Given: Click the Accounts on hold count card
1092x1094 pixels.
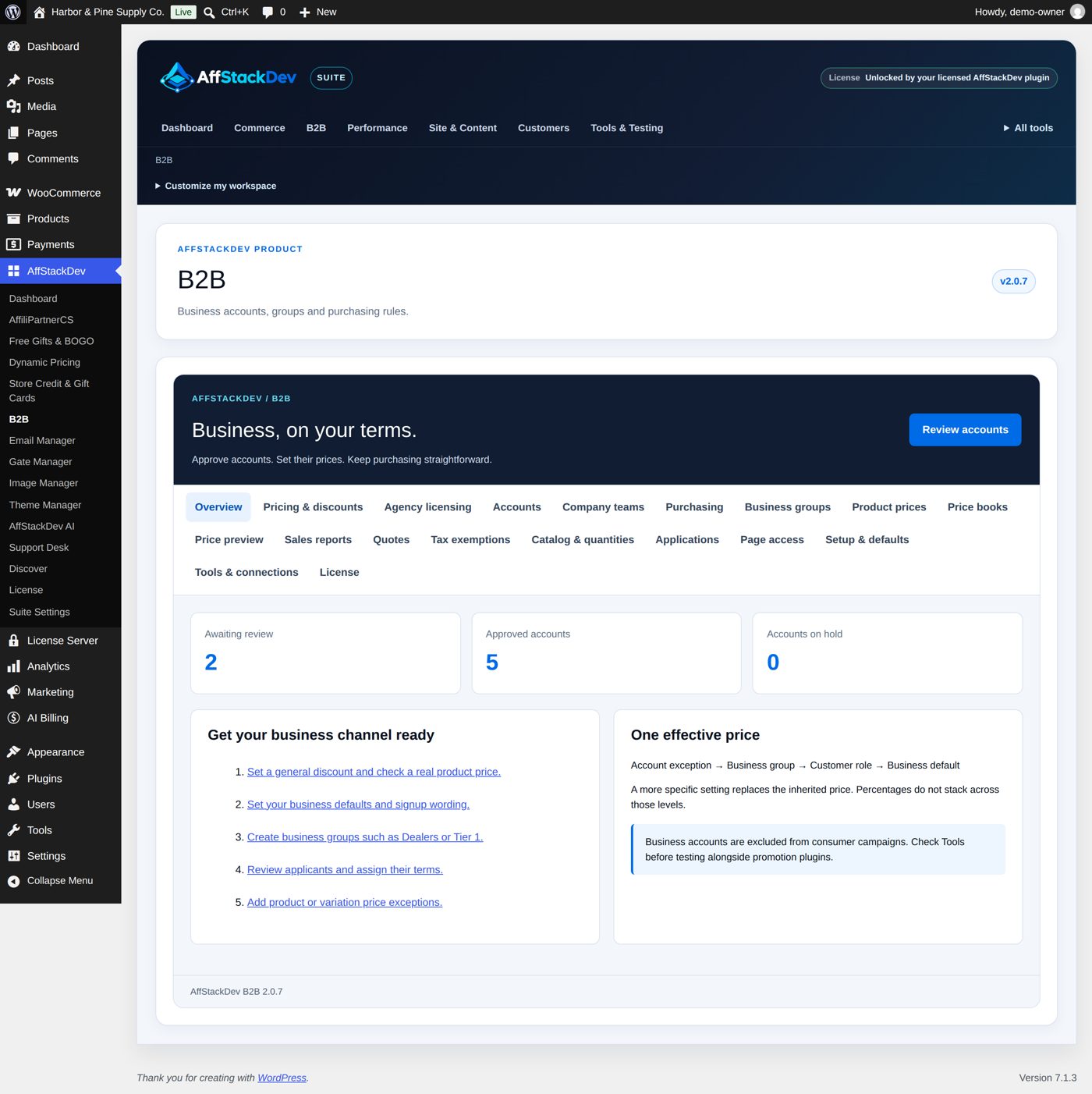Looking at the screenshot, I should click(x=887, y=653).
